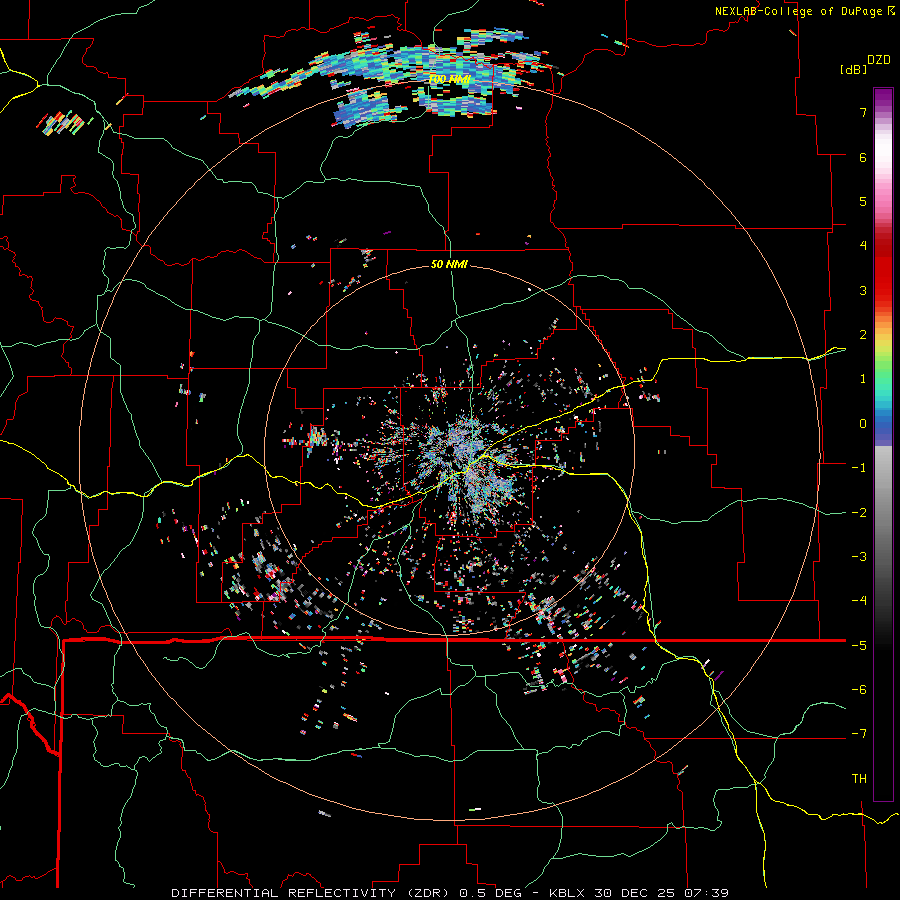Click the 1 value on the dB scale

pos(863,379)
